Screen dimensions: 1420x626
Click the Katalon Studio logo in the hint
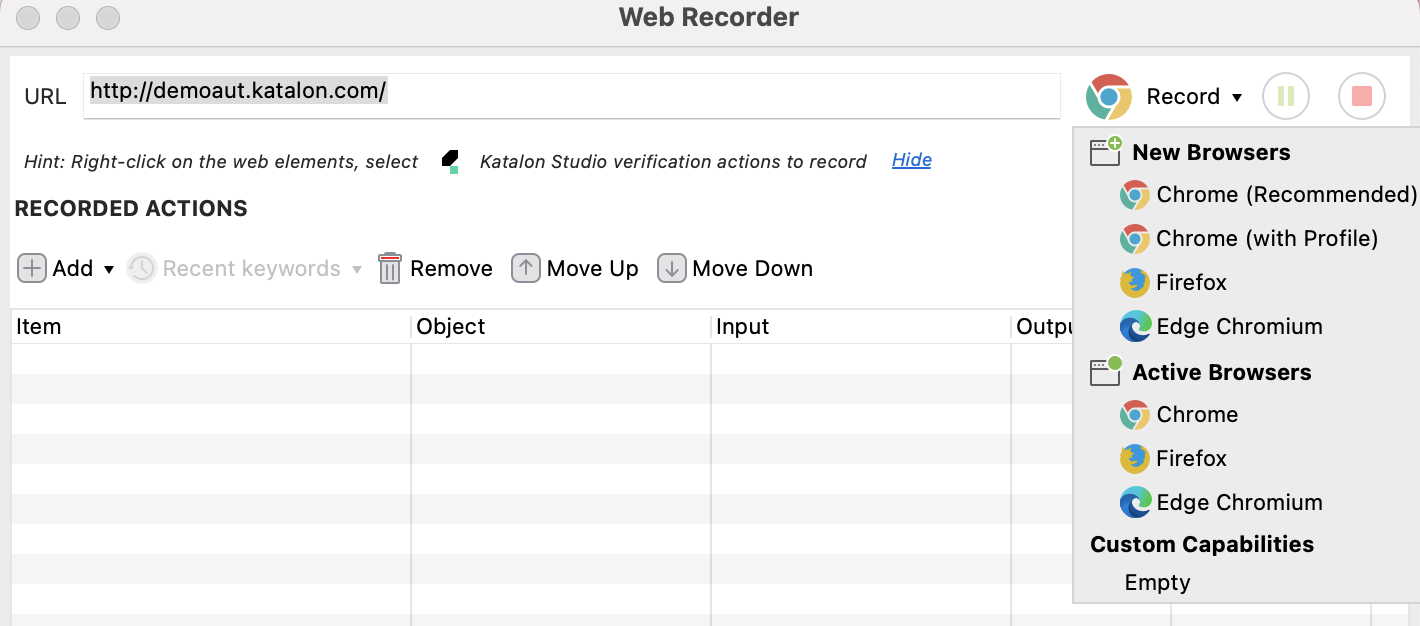coord(450,160)
